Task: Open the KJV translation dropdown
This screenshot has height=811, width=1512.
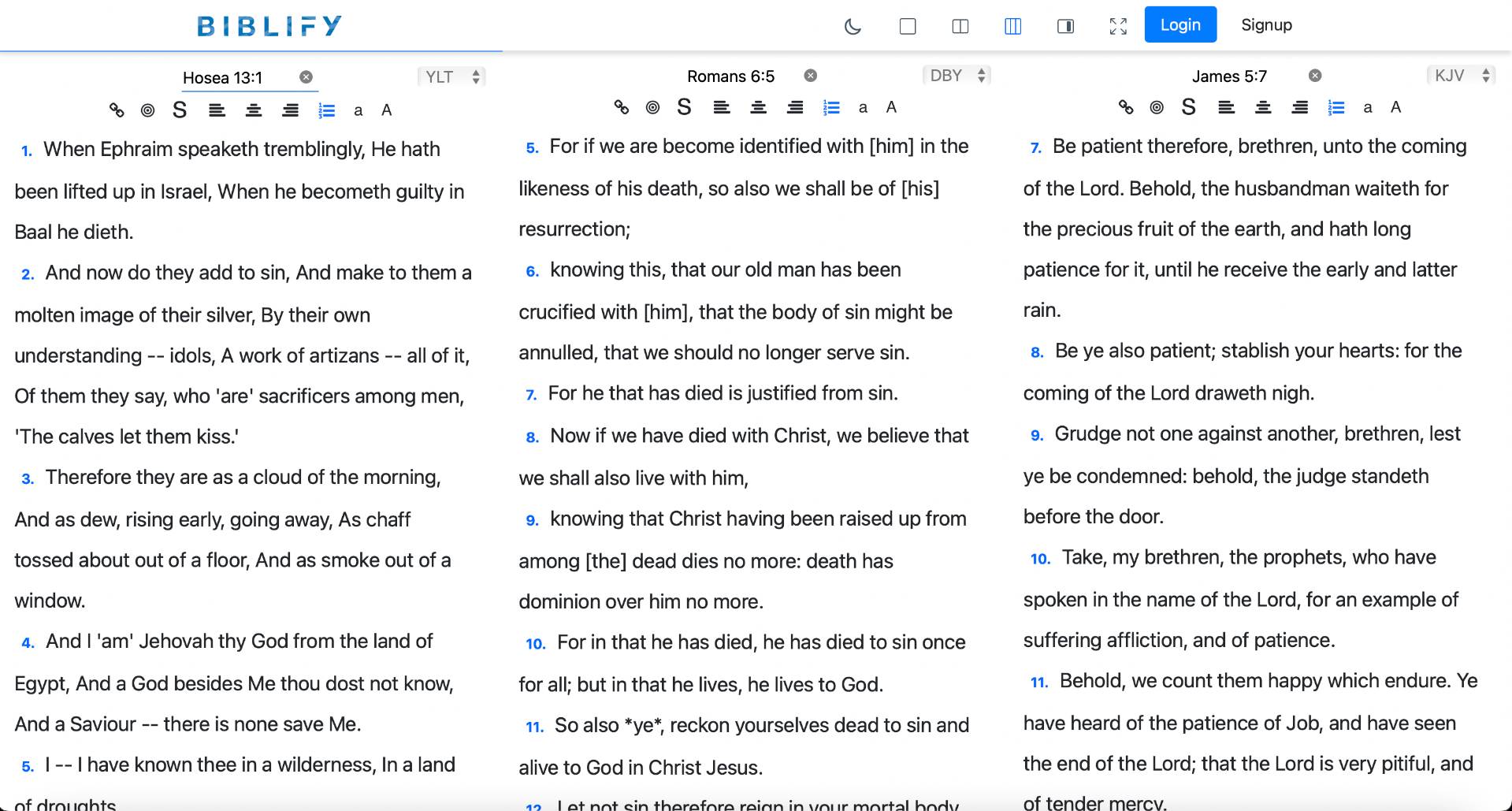Action: click(1461, 76)
